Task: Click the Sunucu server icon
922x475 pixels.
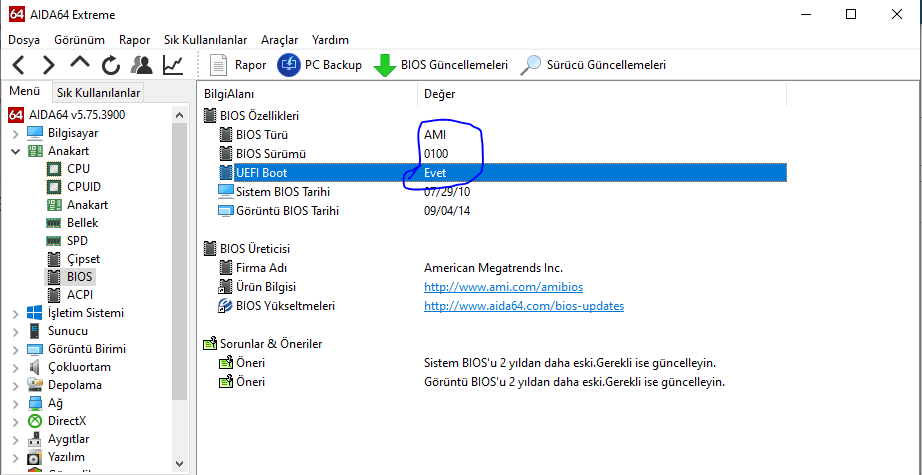Action: pyautogui.click(x=35, y=331)
